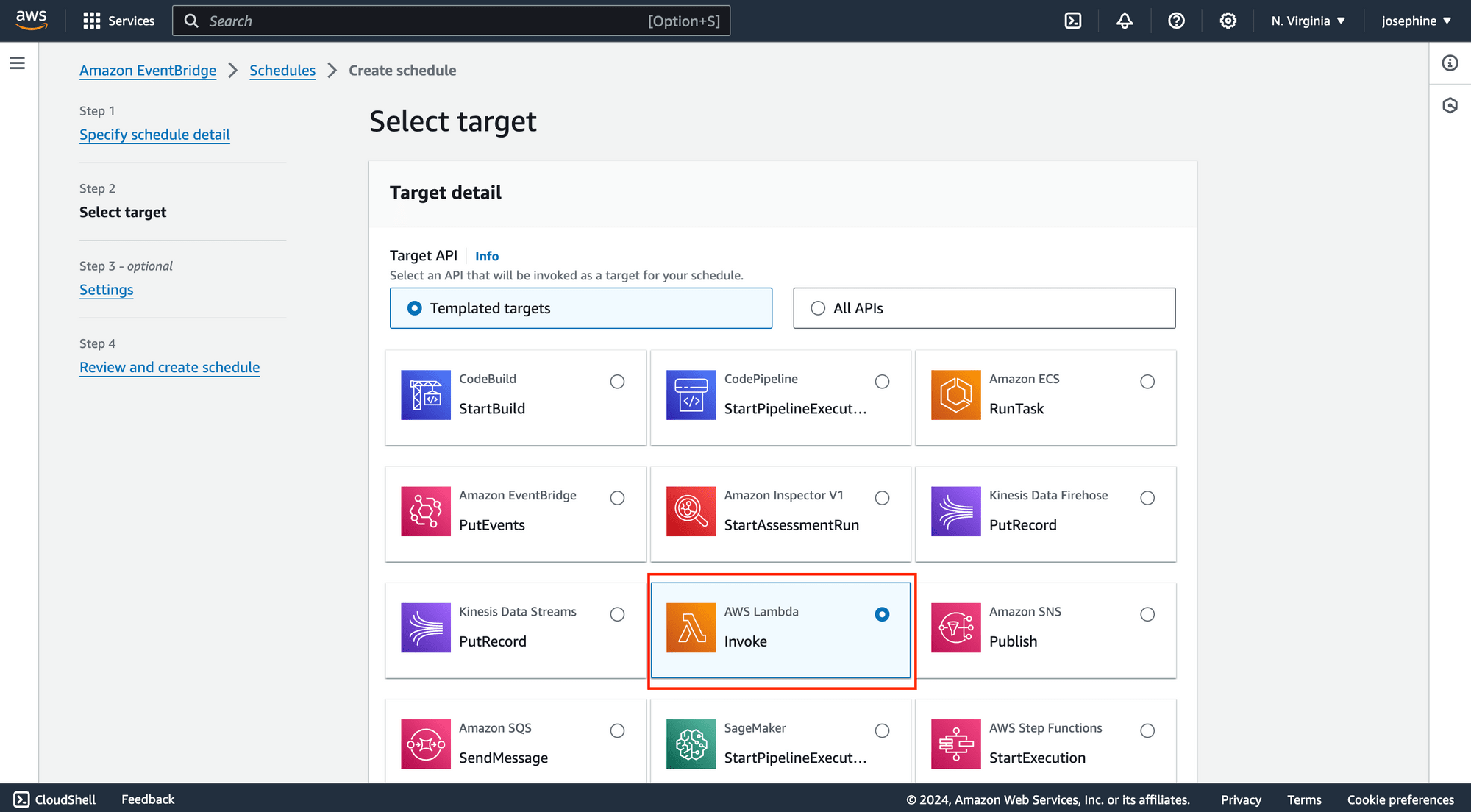This screenshot has height=812, width=1471.
Task: Click the Kinesis Data Firehose icon
Action: pos(956,511)
